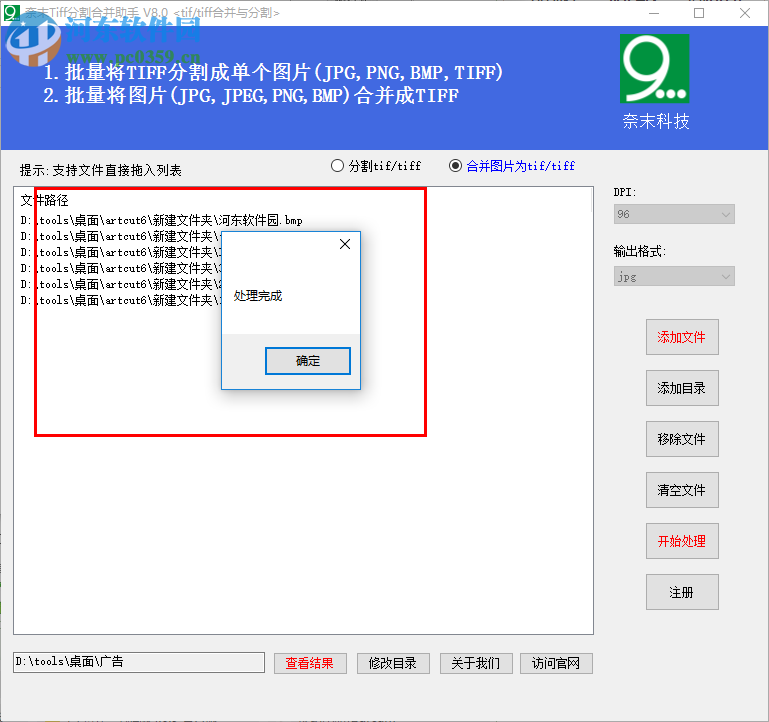This screenshot has width=769, height=722.
Task: Click the 开始处理 button
Action: coord(682,541)
